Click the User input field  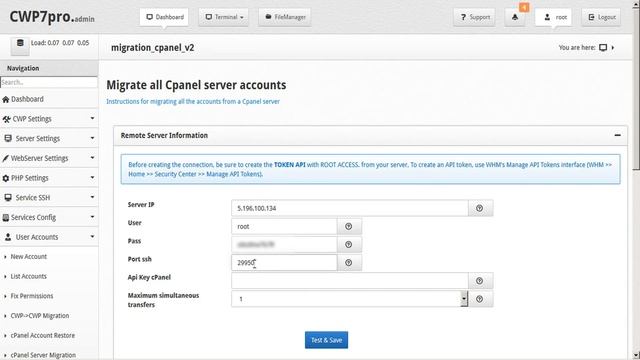click(284, 226)
